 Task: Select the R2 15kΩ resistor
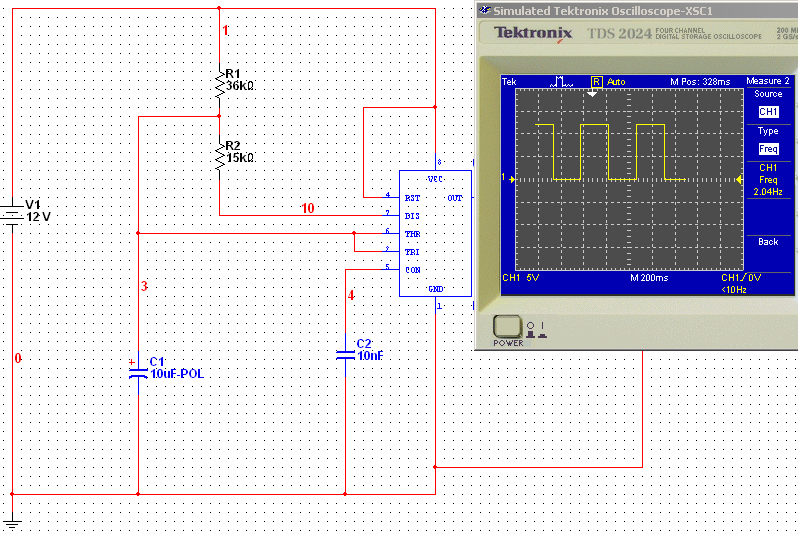tap(219, 157)
